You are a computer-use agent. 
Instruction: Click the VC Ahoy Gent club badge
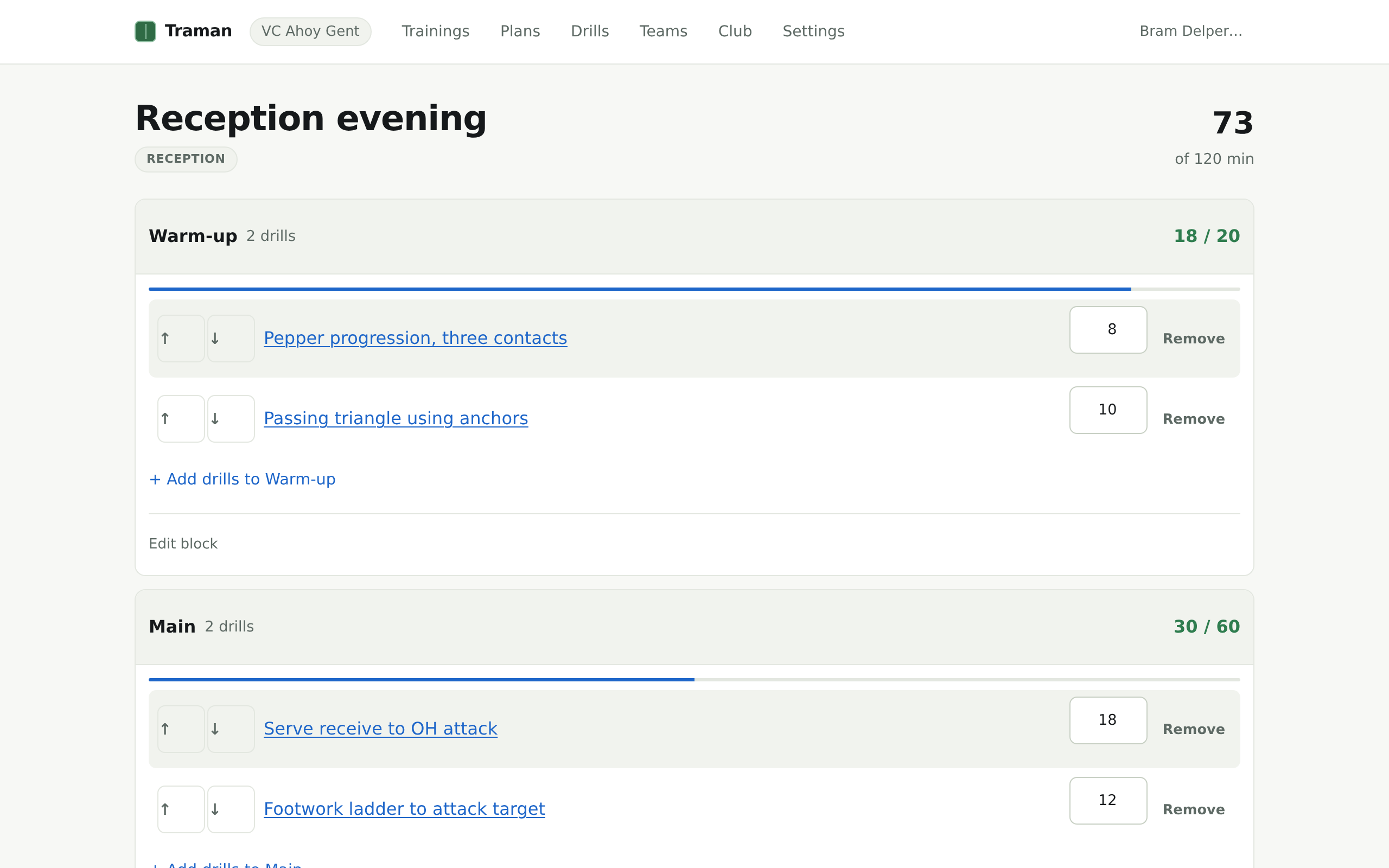click(x=310, y=31)
